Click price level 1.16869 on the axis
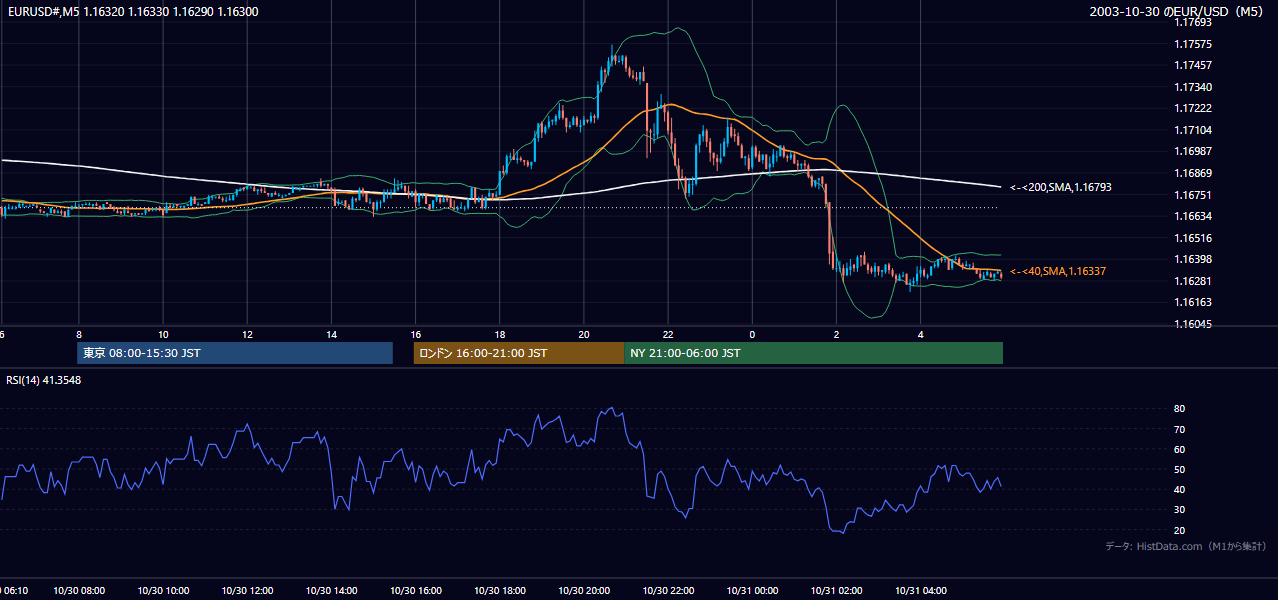The height and width of the screenshot is (600, 1278). (1192, 173)
